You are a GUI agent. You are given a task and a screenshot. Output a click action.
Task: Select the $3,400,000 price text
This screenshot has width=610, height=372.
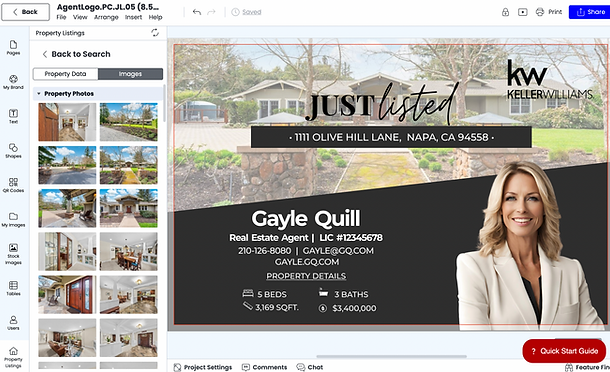354,308
